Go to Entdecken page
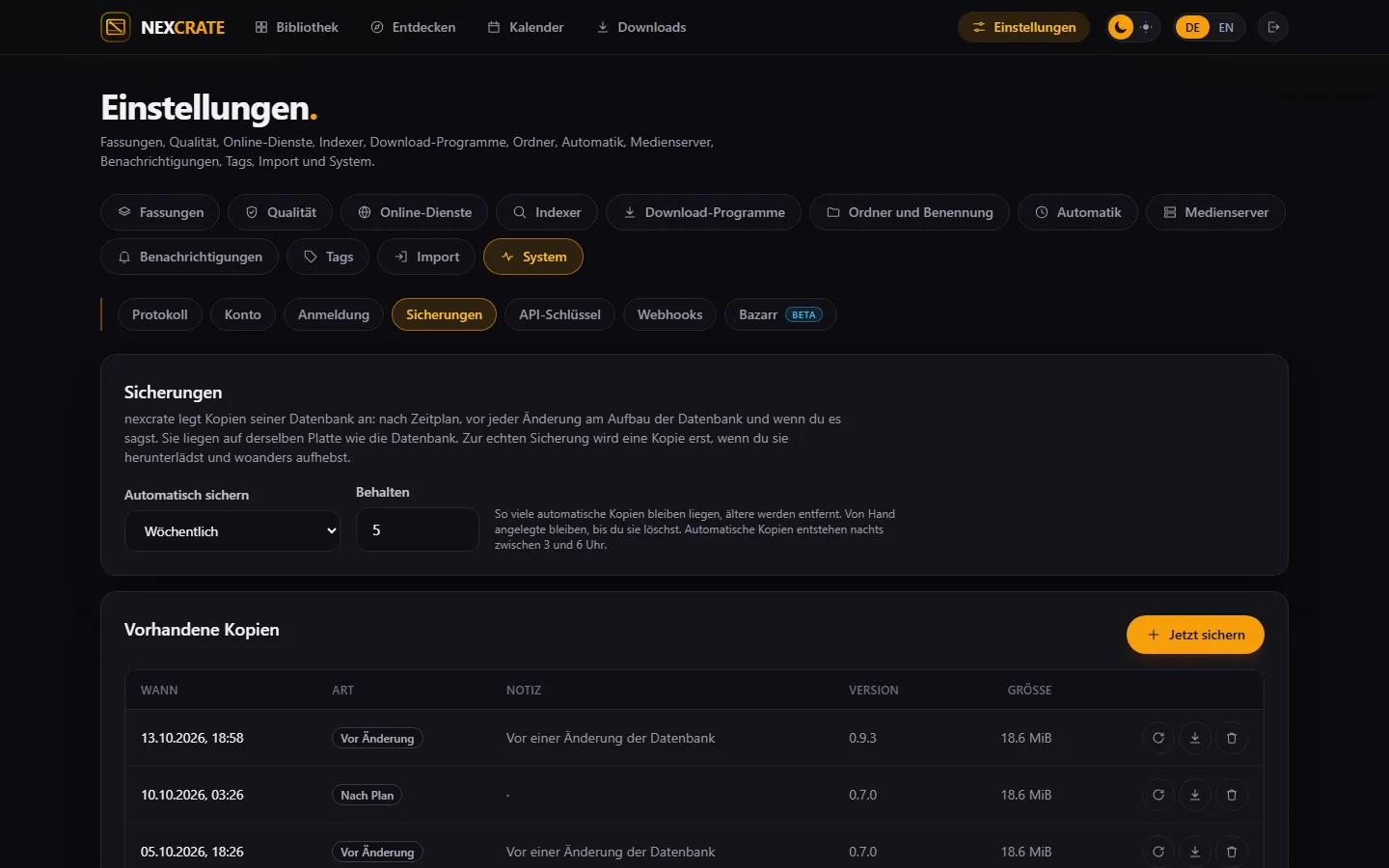Screen dimensions: 1389x868 coord(413,27)
